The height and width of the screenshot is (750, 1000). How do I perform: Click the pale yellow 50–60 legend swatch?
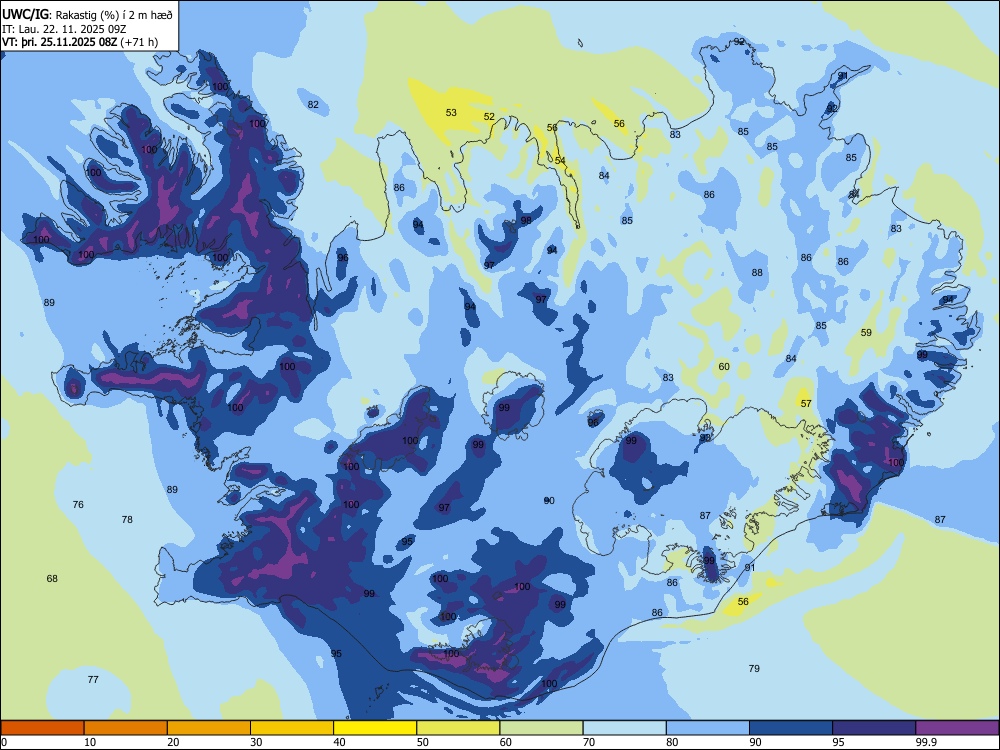[x=458, y=728]
